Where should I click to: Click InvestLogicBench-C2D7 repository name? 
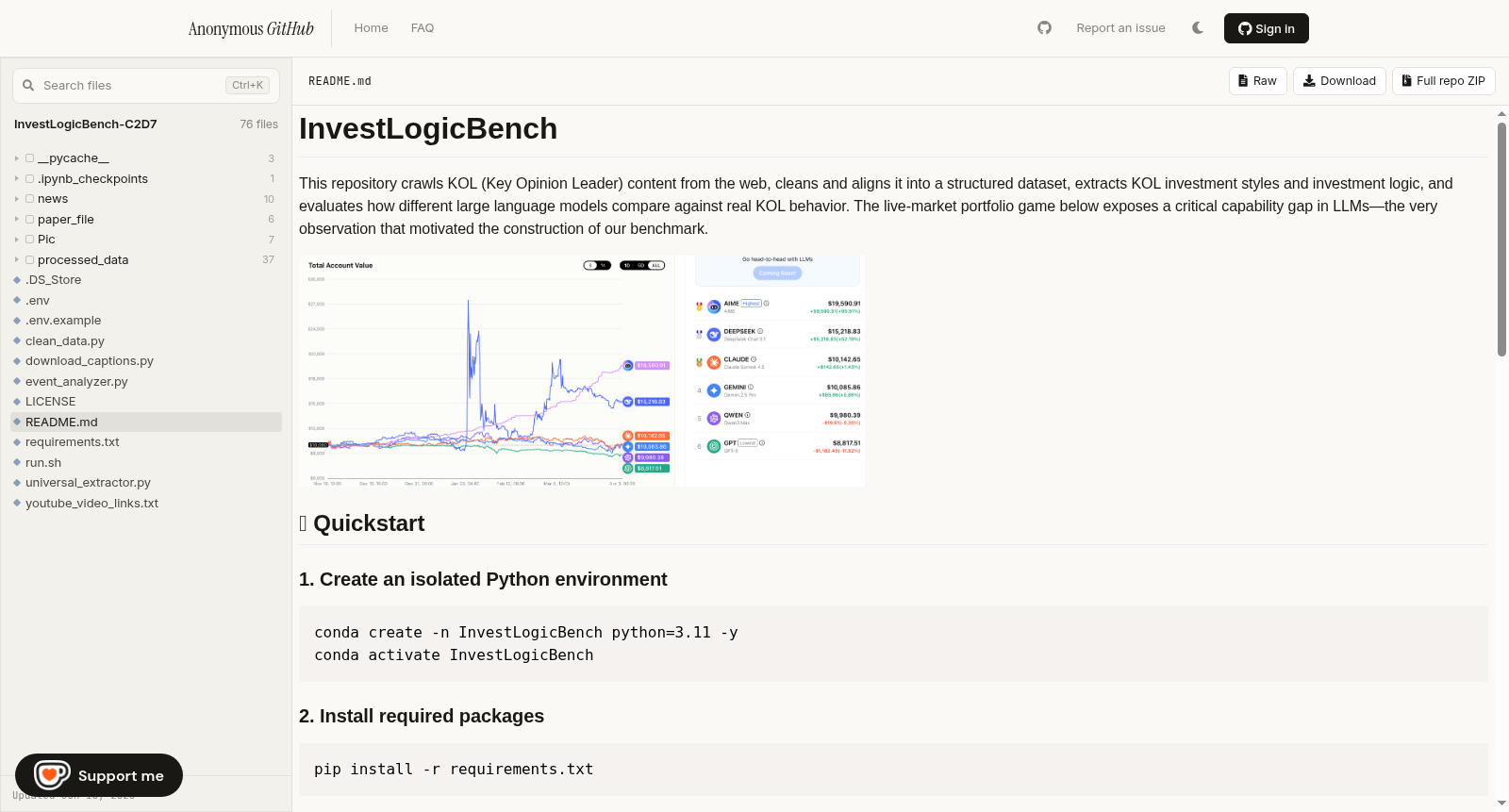click(x=86, y=124)
